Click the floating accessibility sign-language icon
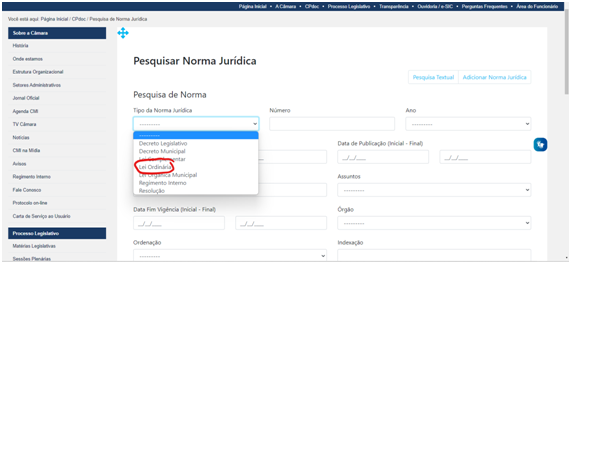 click(x=540, y=145)
